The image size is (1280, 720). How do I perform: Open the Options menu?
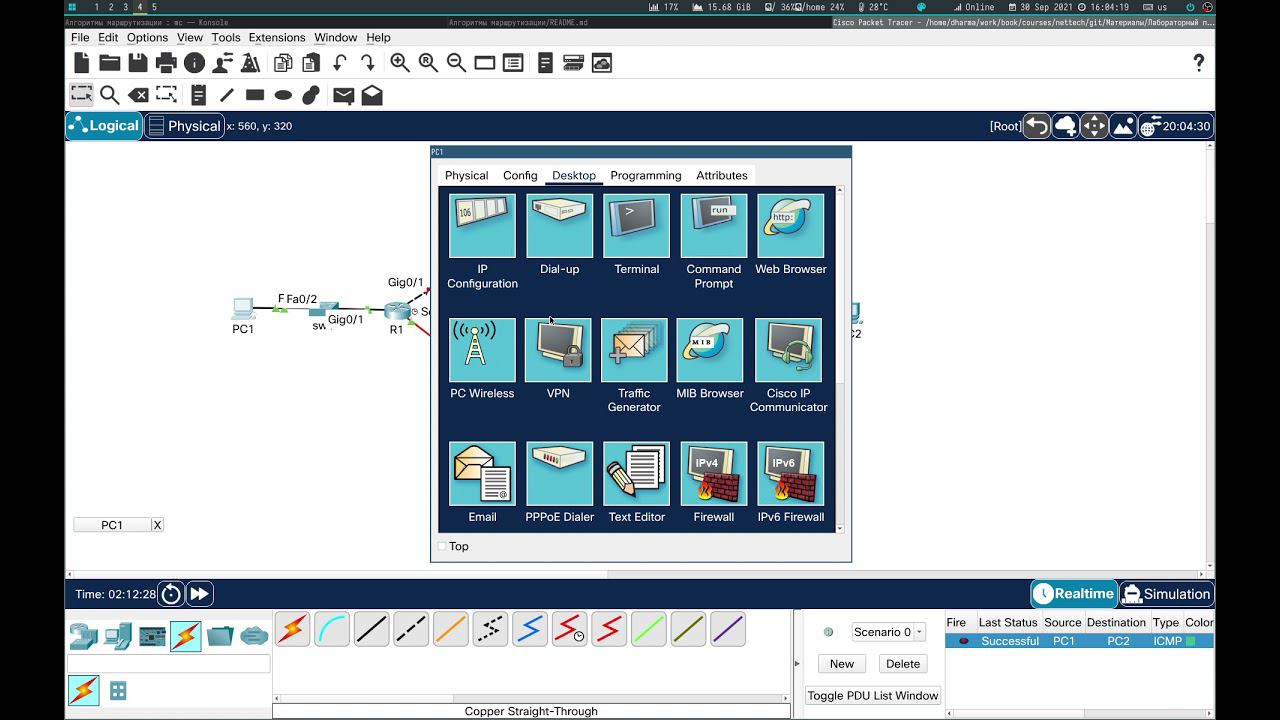pyautogui.click(x=147, y=38)
